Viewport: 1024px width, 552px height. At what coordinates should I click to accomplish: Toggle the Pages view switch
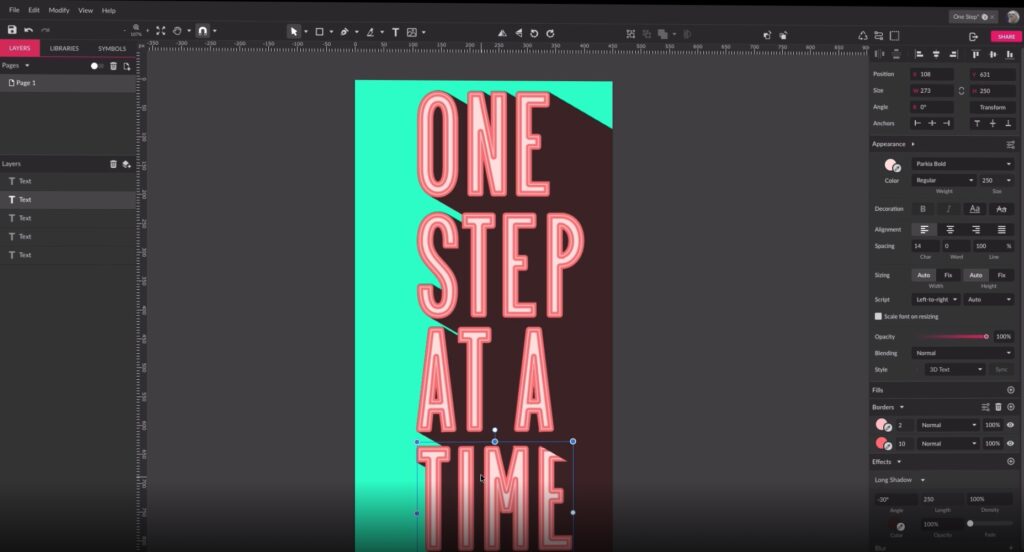97,66
